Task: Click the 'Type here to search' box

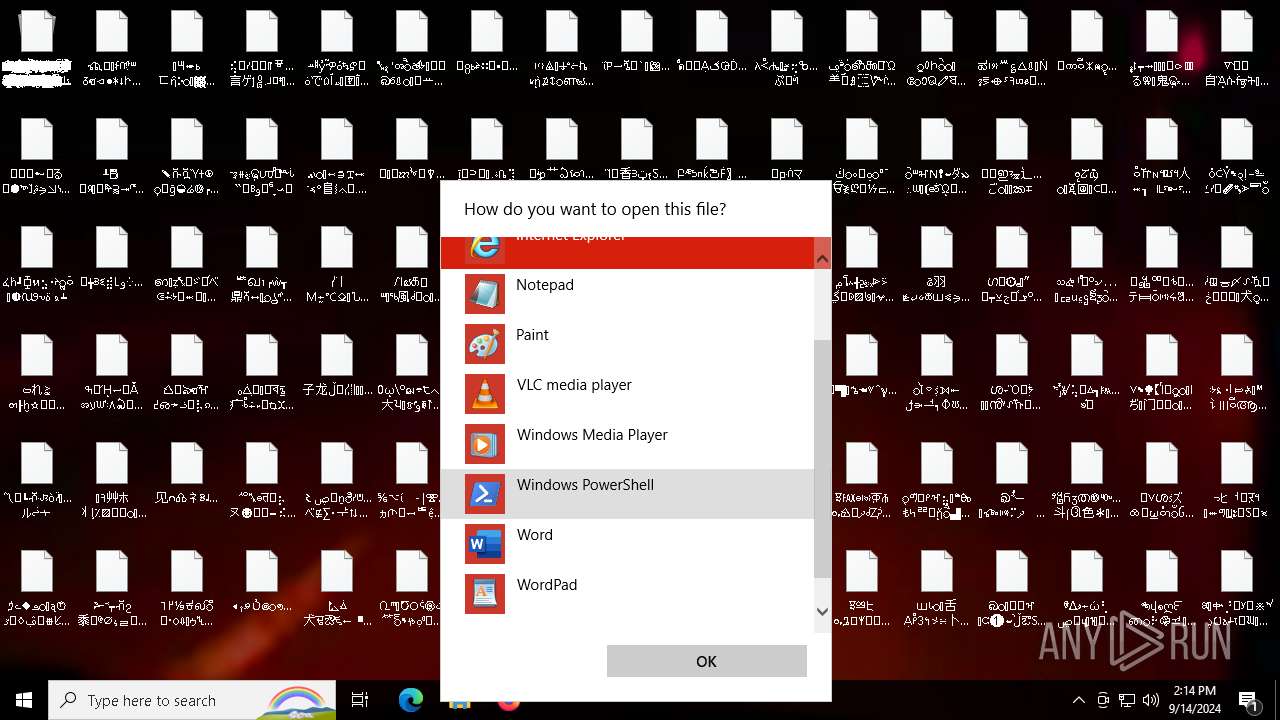Action: click(x=192, y=700)
